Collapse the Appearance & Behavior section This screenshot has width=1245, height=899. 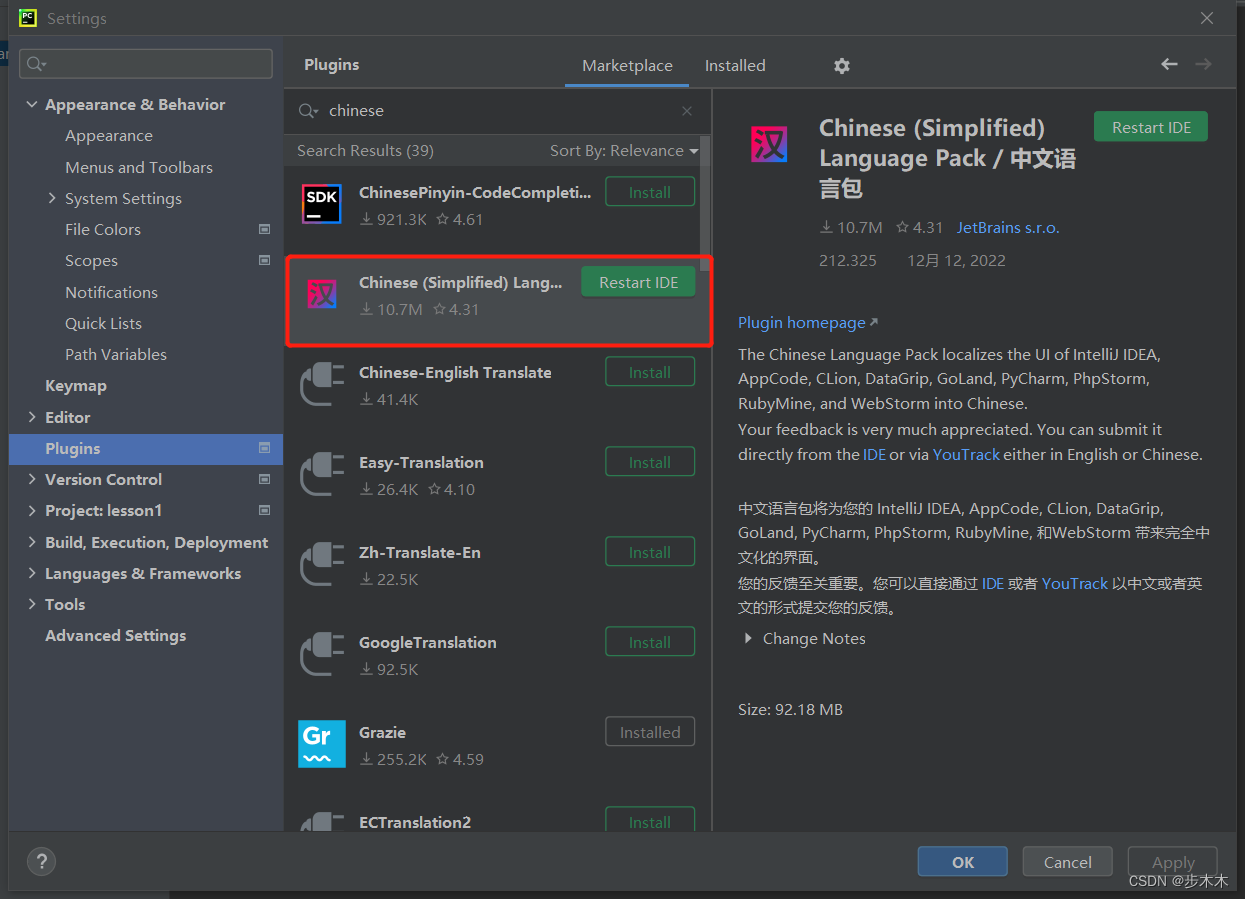pyautogui.click(x=32, y=105)
